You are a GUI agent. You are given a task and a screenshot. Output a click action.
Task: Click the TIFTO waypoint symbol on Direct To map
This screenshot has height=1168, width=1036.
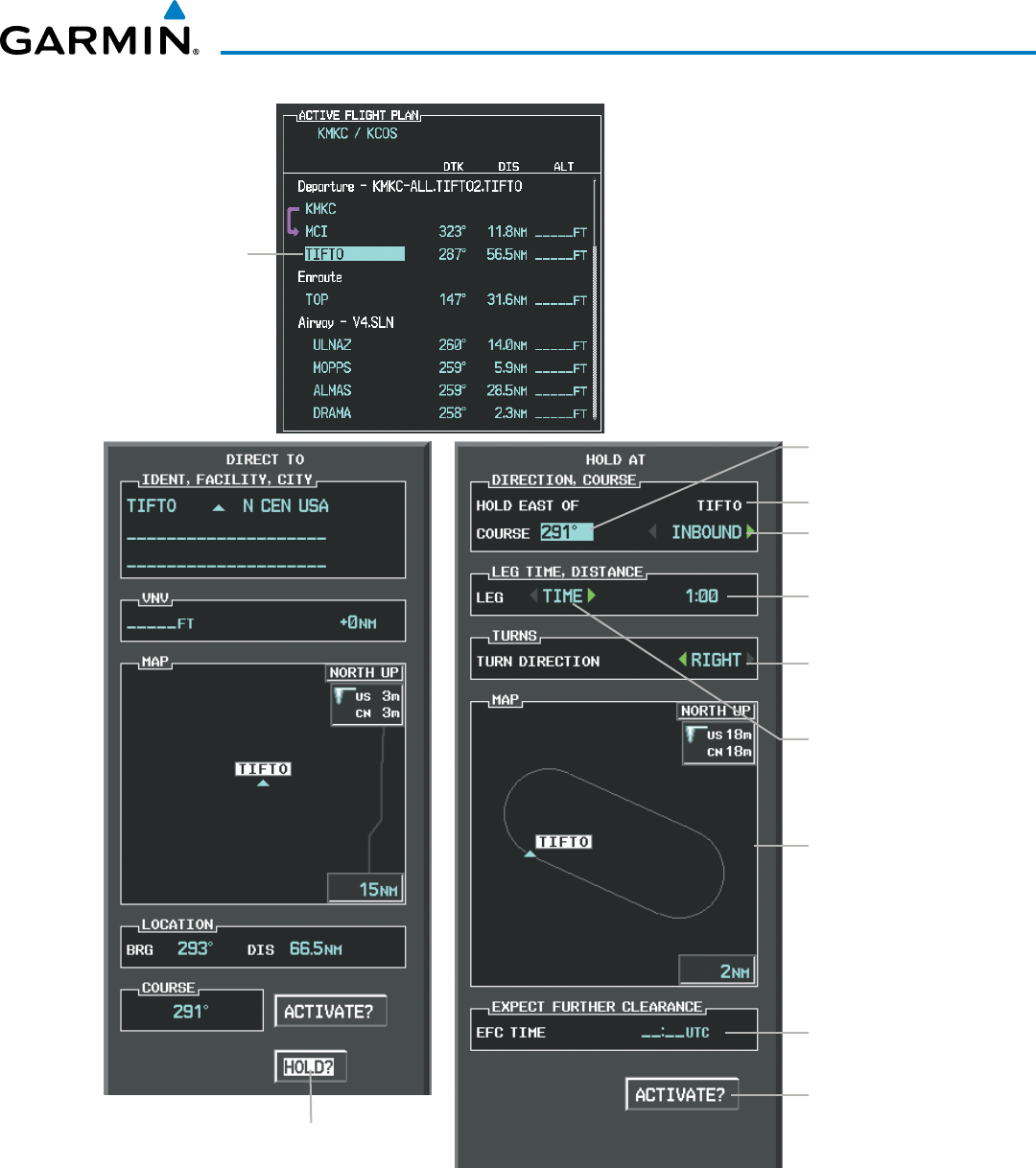point(263,783)
